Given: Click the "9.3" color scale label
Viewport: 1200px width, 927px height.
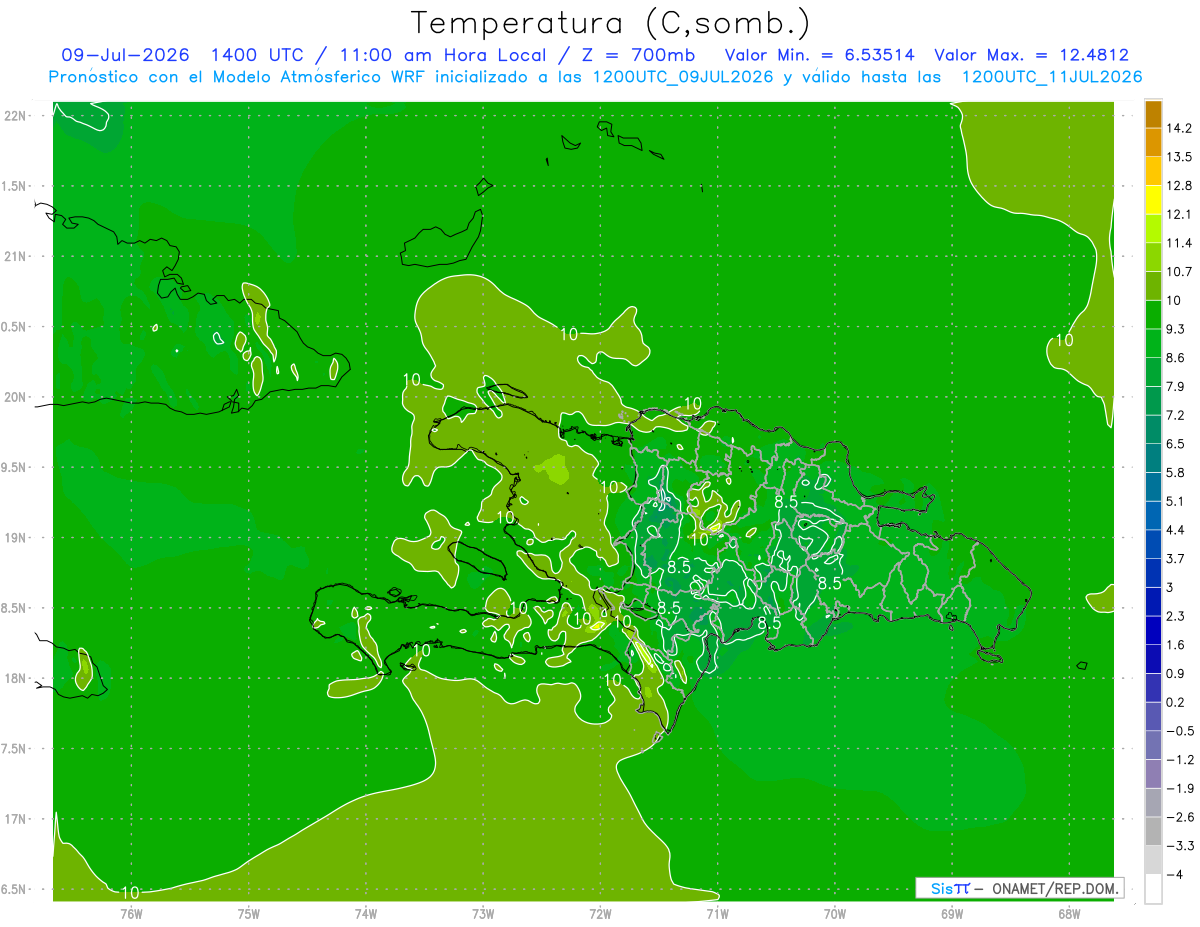Looking at the screenshot, I should 1175,329.
